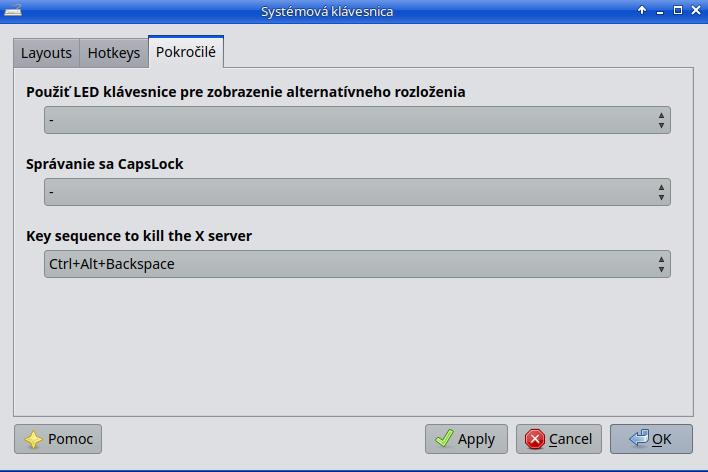Open the CapsLock behavior dropdown
708x472 pixels.
(x=357, y=192)
